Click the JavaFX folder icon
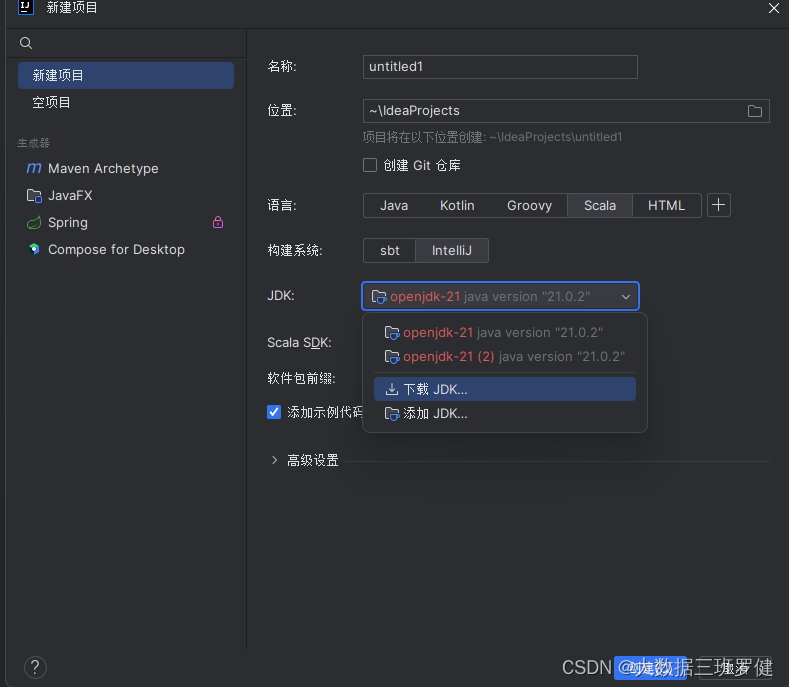Image resolution: width=789 pixels, height=687 pixels. point(34,196)
